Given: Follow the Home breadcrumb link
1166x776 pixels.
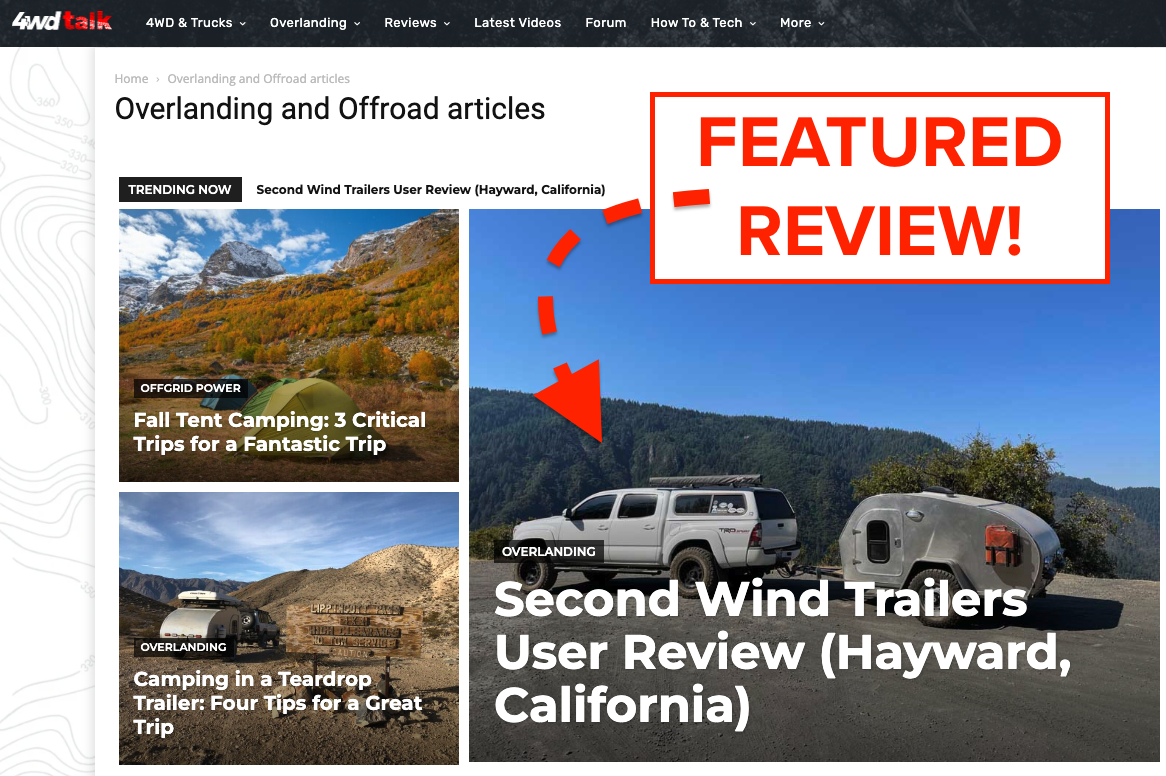Looking at the screenshot, I should [131, 79].
